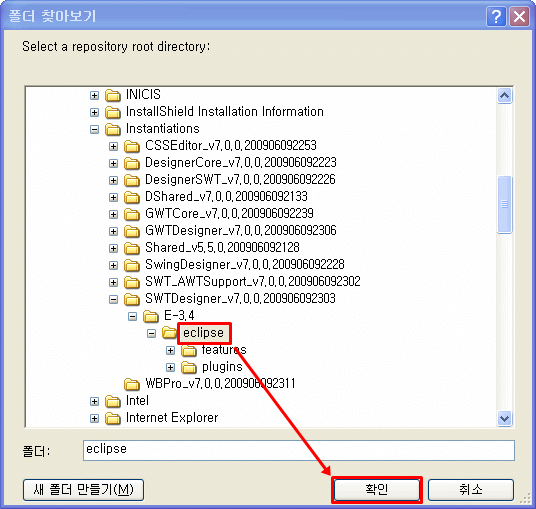536x509 pixels.
Task: Select the INICIS folder label
Action: (143, 95)
